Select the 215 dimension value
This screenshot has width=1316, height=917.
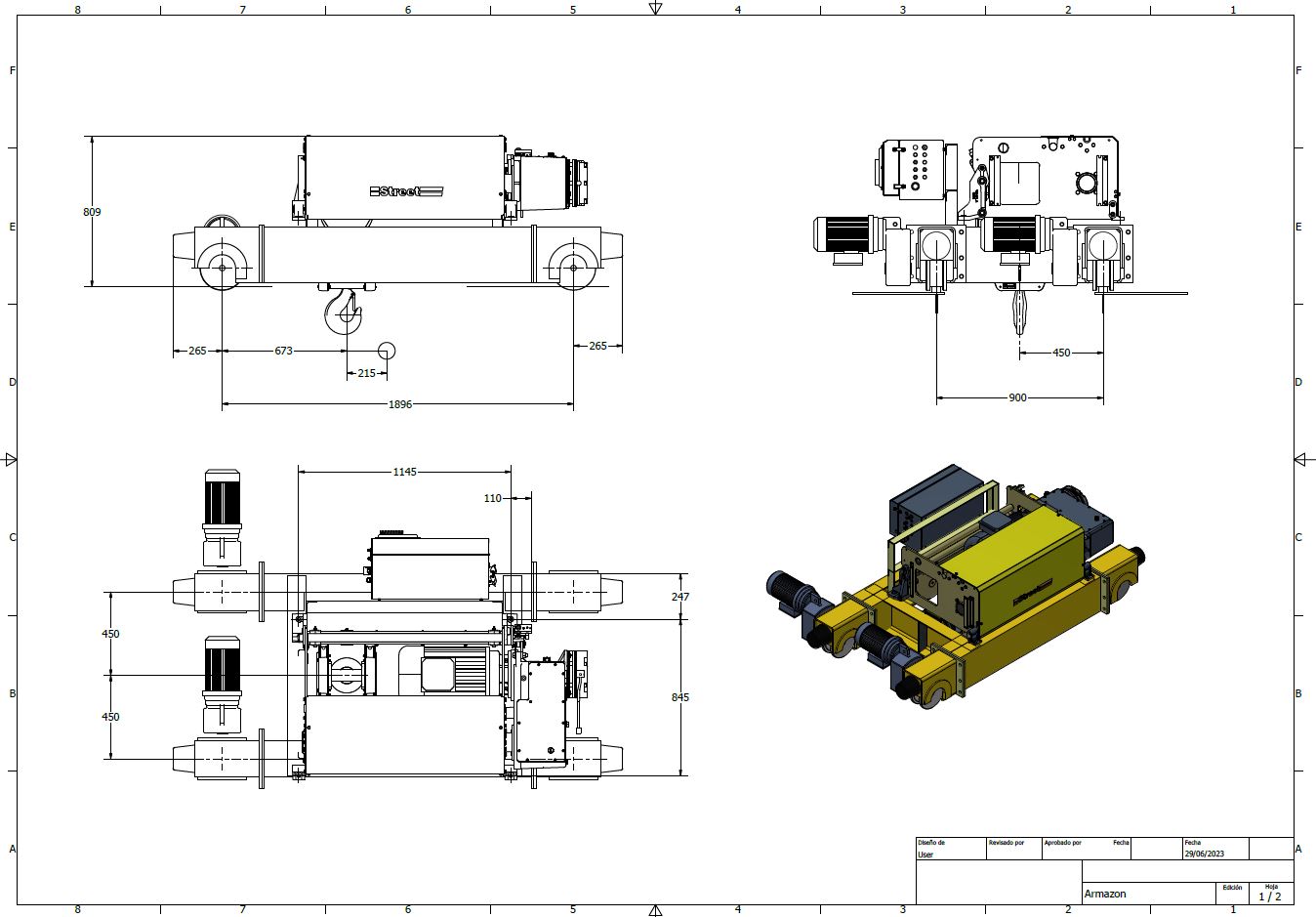point(366,373)
